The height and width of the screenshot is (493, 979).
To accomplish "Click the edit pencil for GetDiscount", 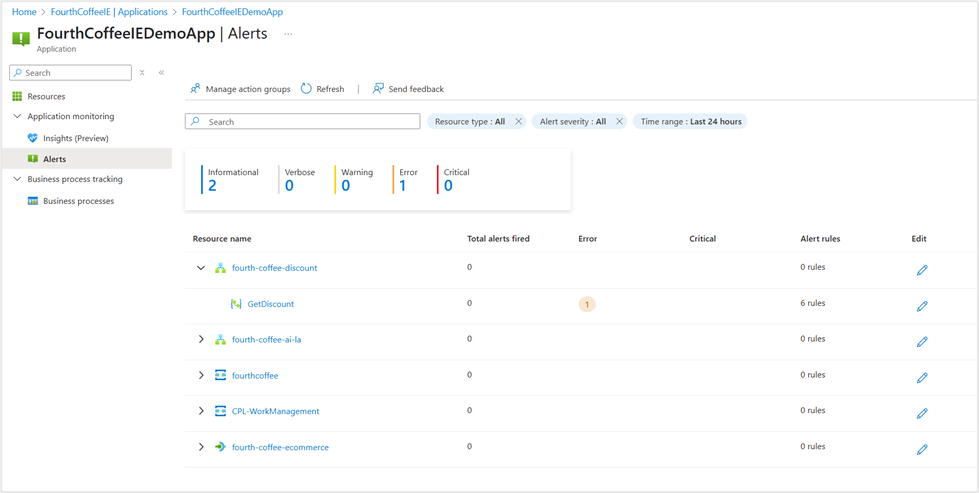I will coord(922,306).
